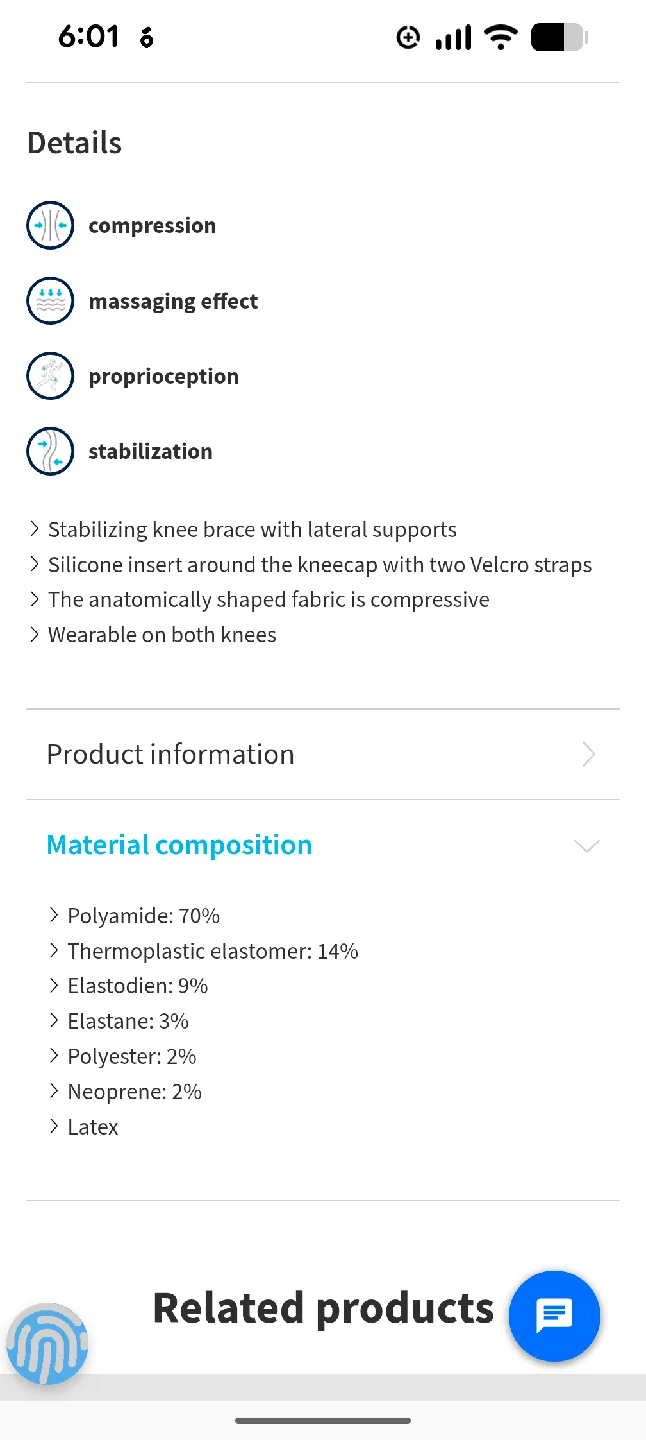Tap the proprioception runner icon
Screen dimensions: 646x1440
click(50, 376)
